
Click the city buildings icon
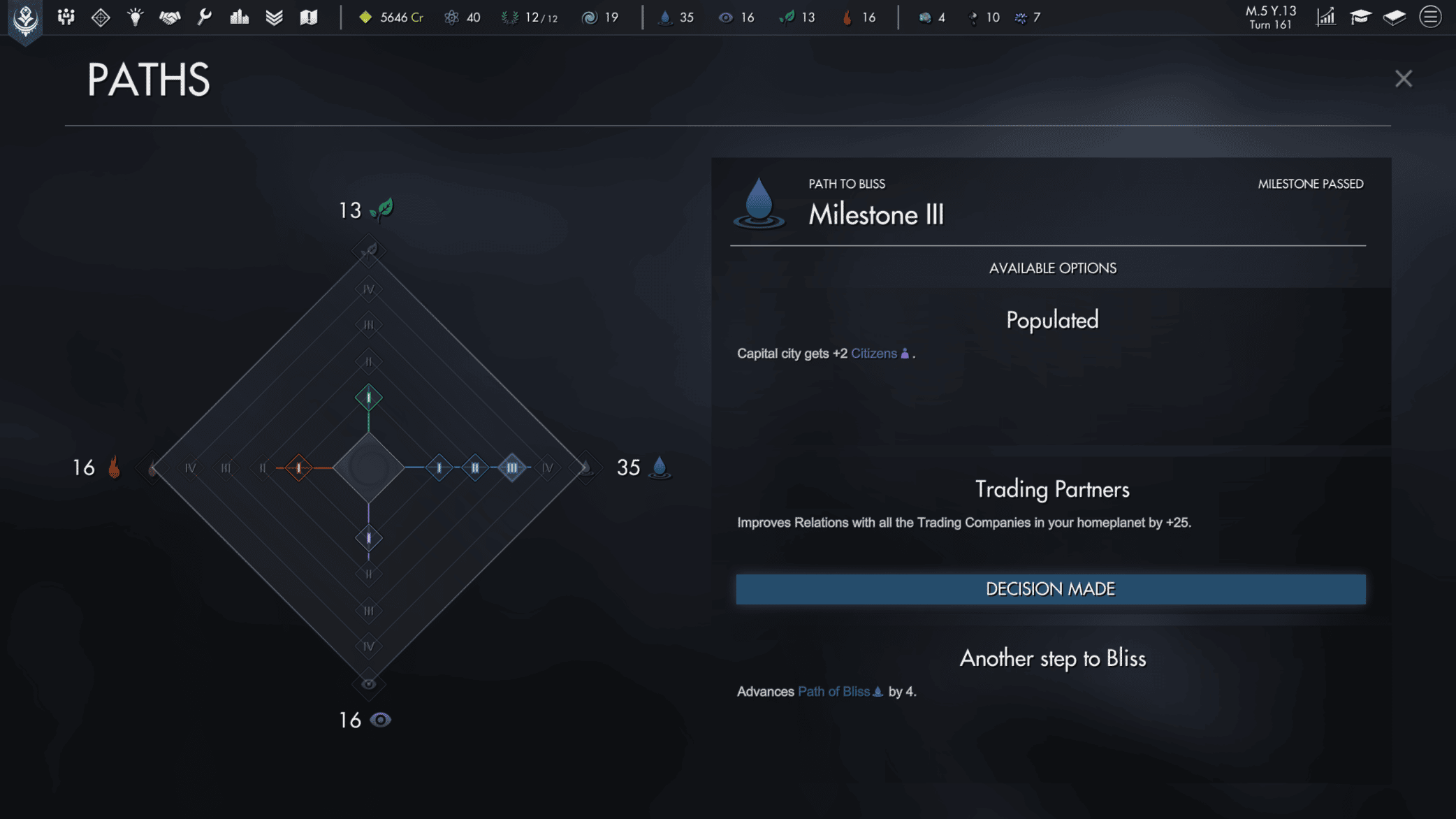pyautogui.click(x=239, y=17)
